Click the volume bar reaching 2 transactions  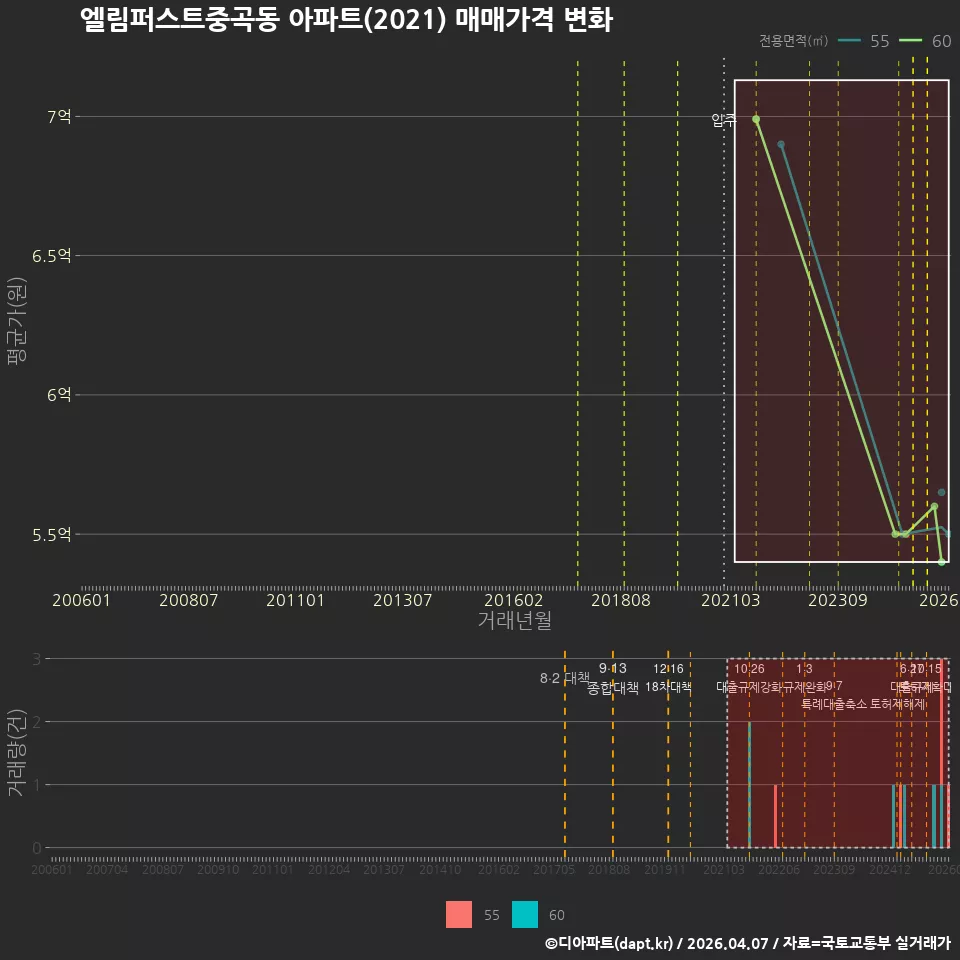(x=749, y=785)
